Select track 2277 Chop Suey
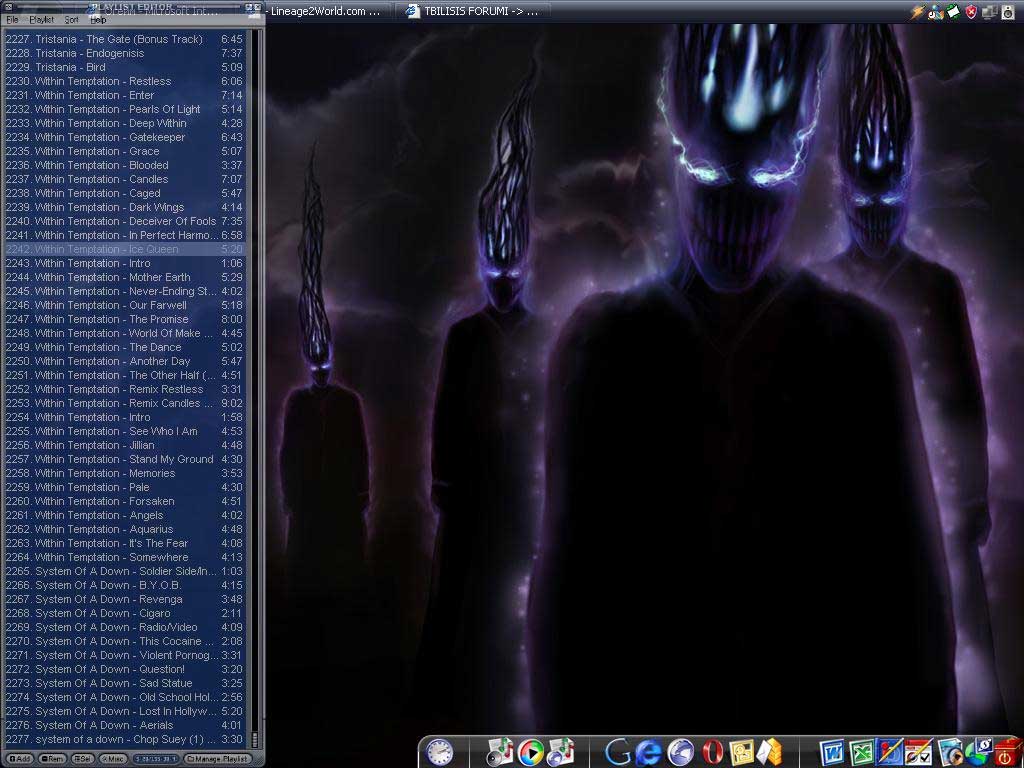This screenshot has height=768, width=1024. (x=124, y=739)
